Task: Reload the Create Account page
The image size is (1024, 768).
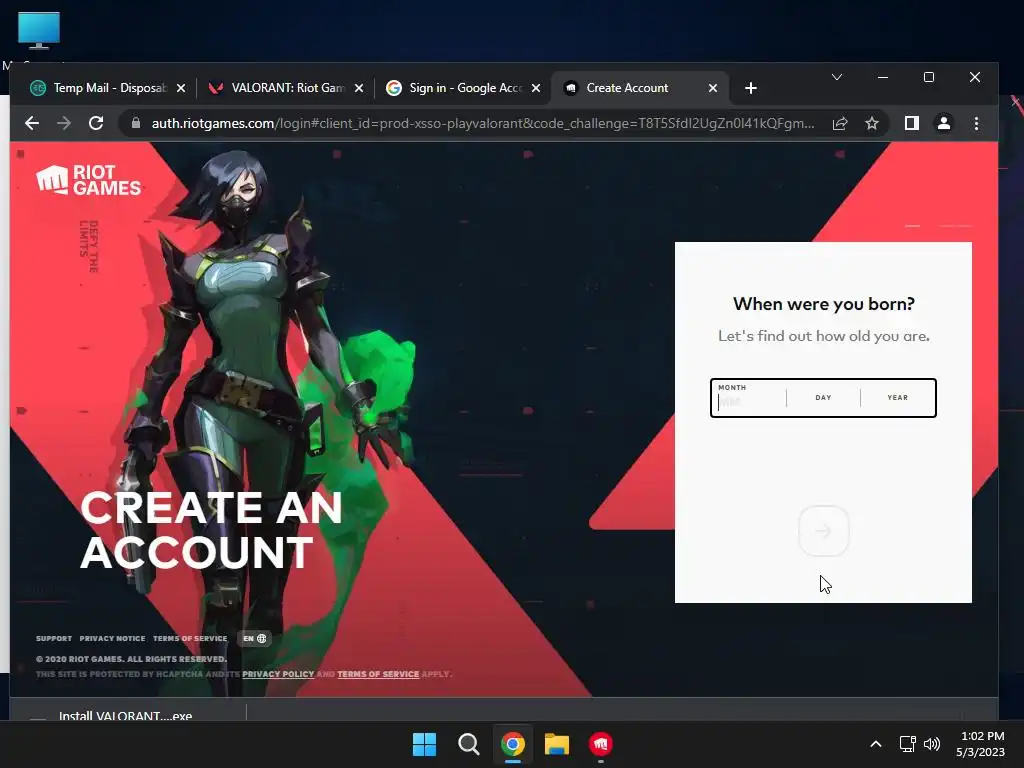Action: 96,123
